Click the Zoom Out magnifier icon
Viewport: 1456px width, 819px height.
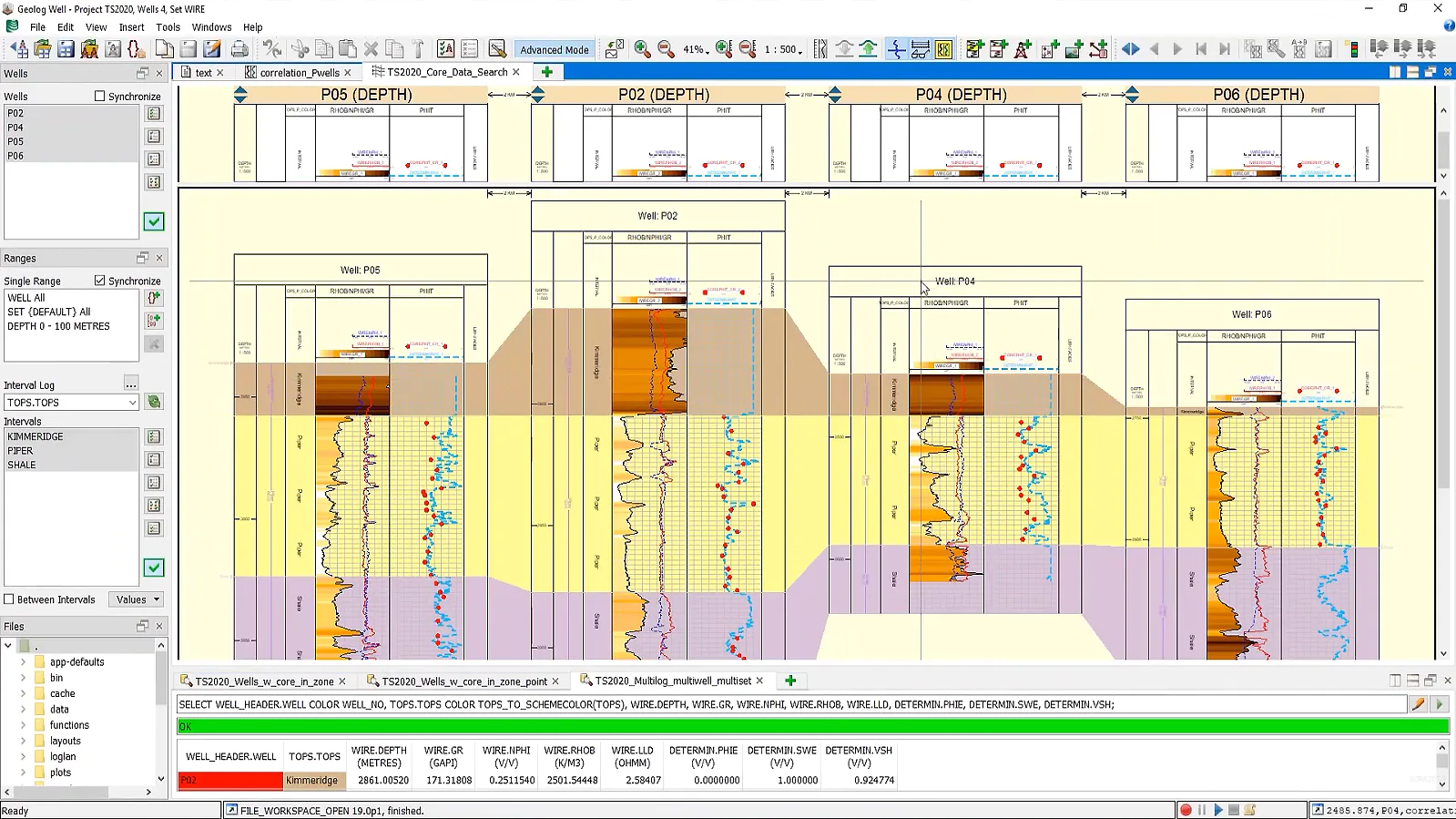[x=666, y=49]
